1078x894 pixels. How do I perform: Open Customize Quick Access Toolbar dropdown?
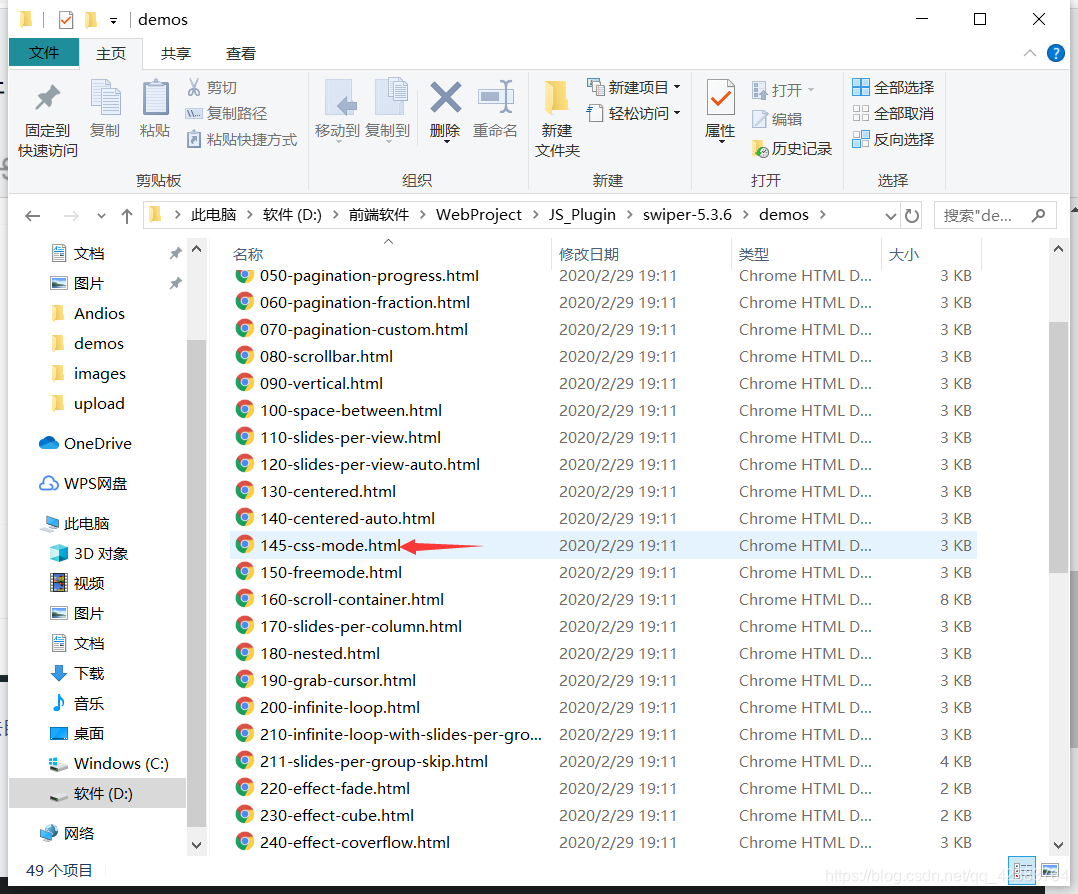point(113,21)
